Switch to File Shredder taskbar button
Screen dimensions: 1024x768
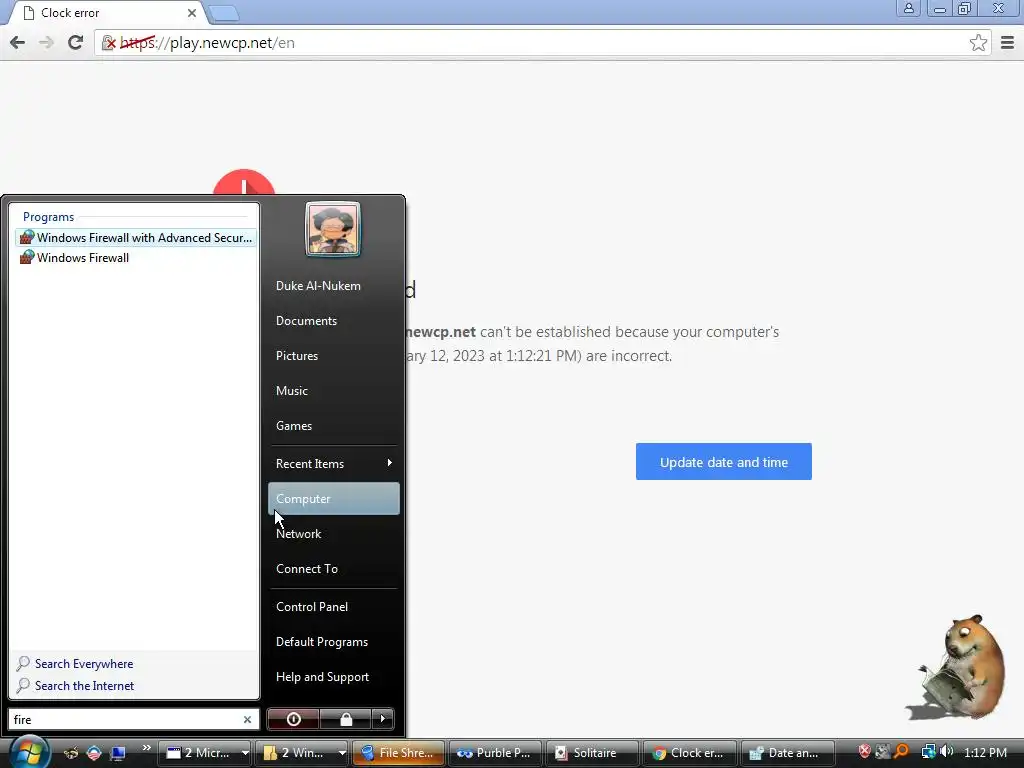(398, 753)
